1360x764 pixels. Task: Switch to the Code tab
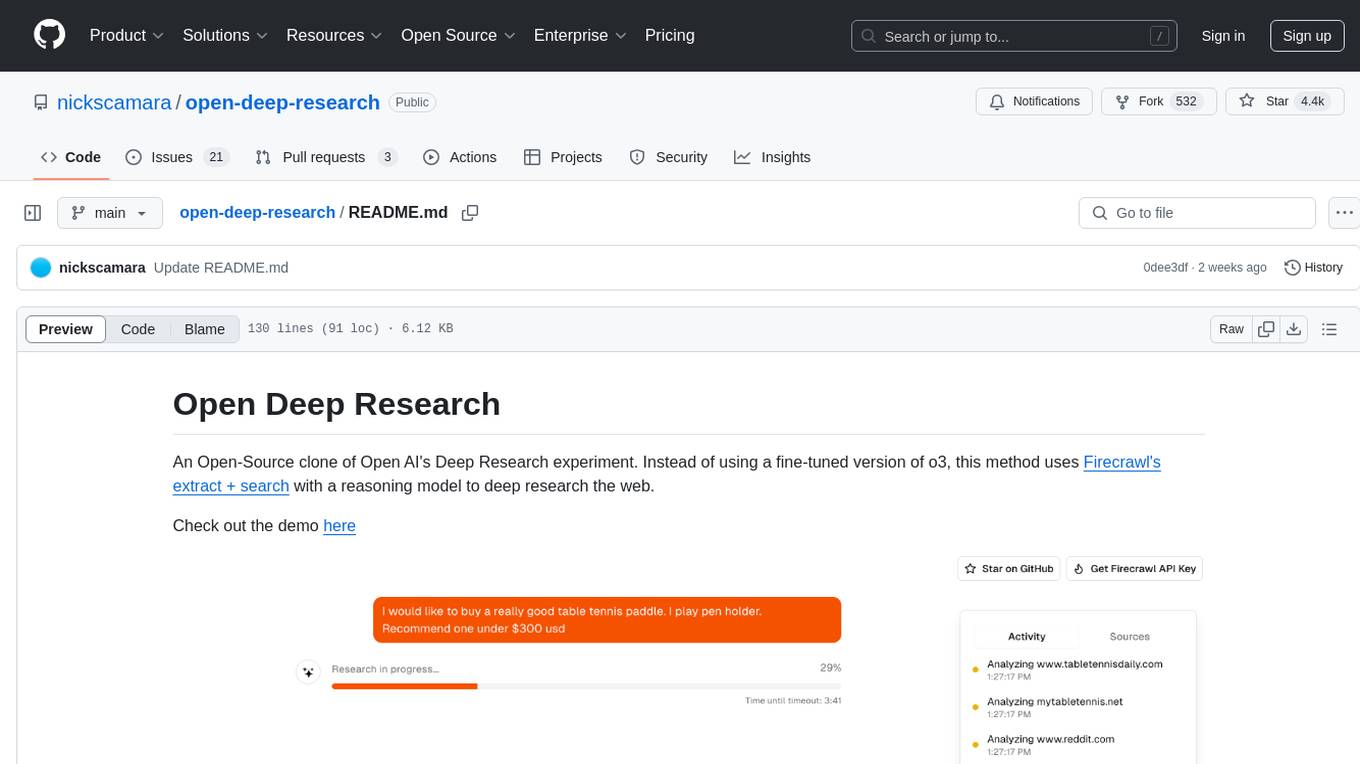click(71, 157)
